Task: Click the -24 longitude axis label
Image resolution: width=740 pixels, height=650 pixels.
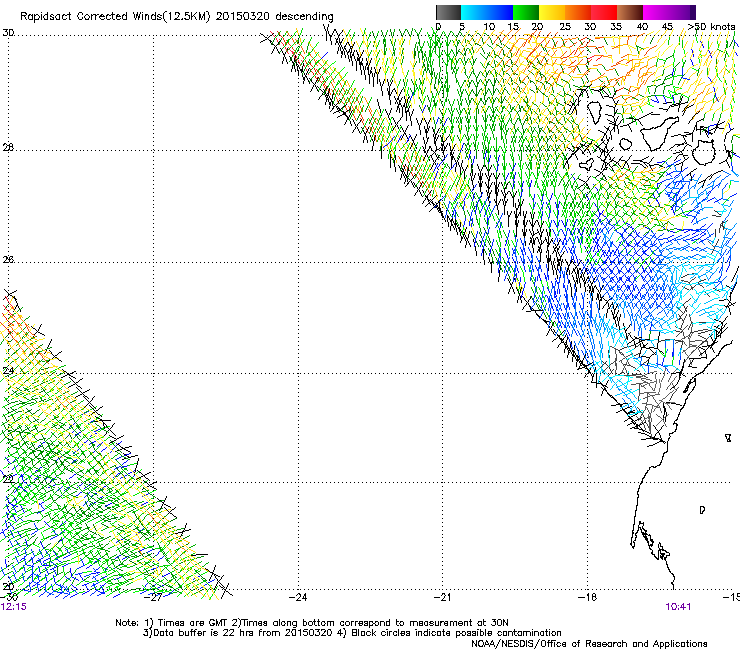Action: coord(298,597)
